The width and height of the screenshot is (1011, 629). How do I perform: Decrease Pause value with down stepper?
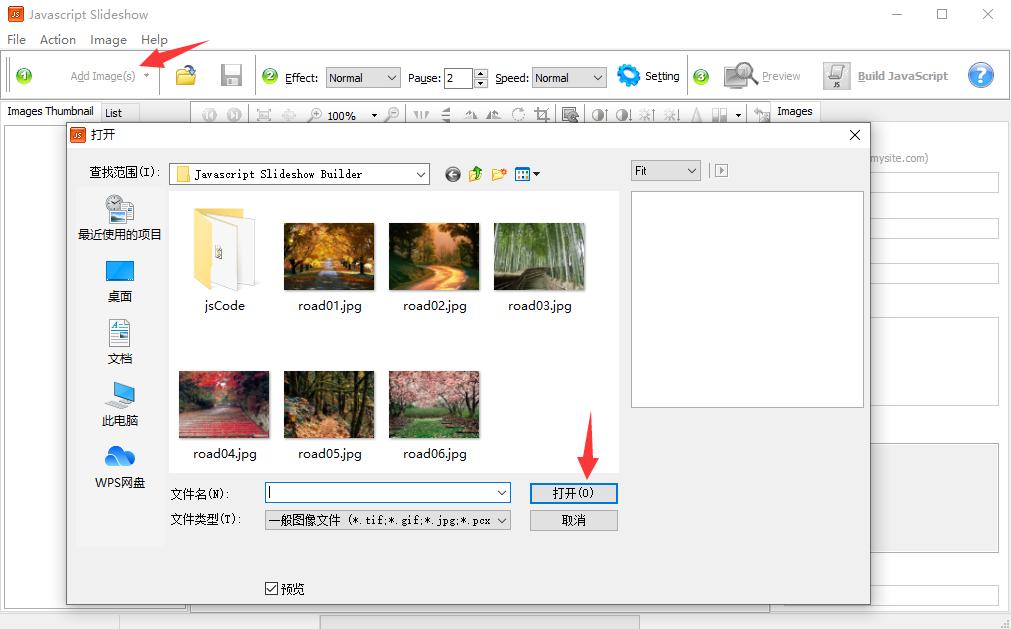(x=480, y=83)
